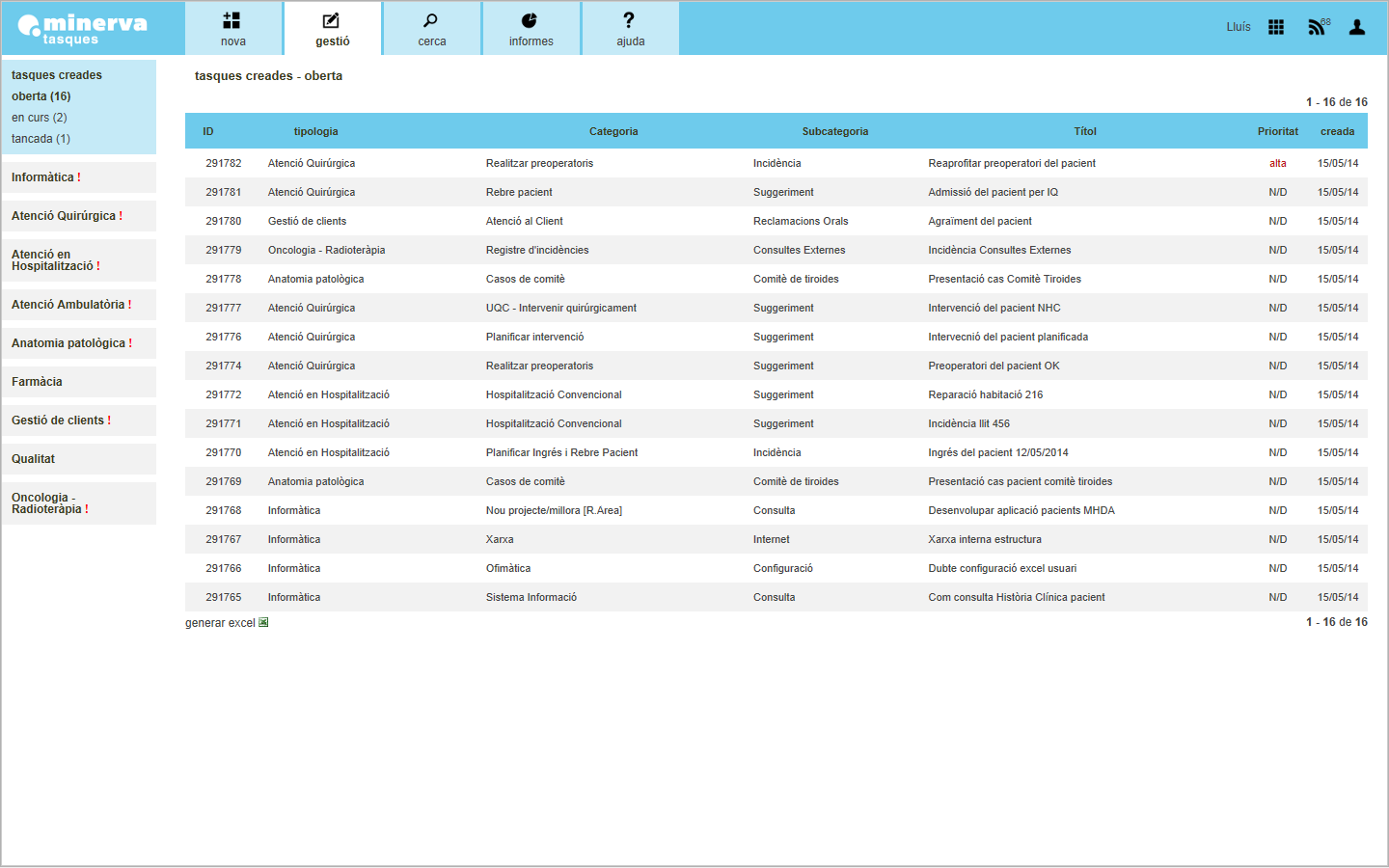This screenshot has width=1389, height=868.
Task: Click 'Agraïment del pacient' title
Action: 980,221
